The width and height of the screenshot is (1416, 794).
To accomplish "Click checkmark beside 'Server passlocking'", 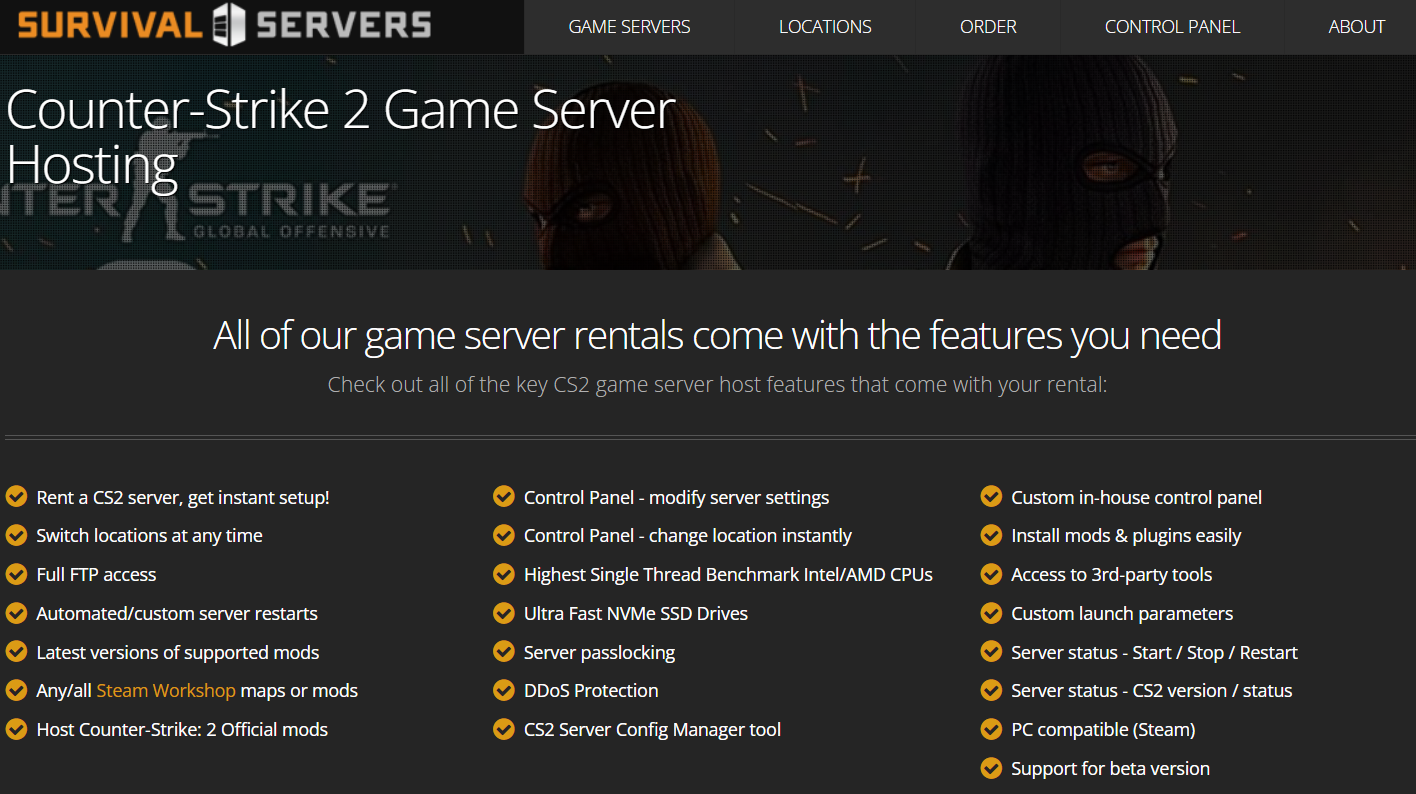I will pos(504,652).
